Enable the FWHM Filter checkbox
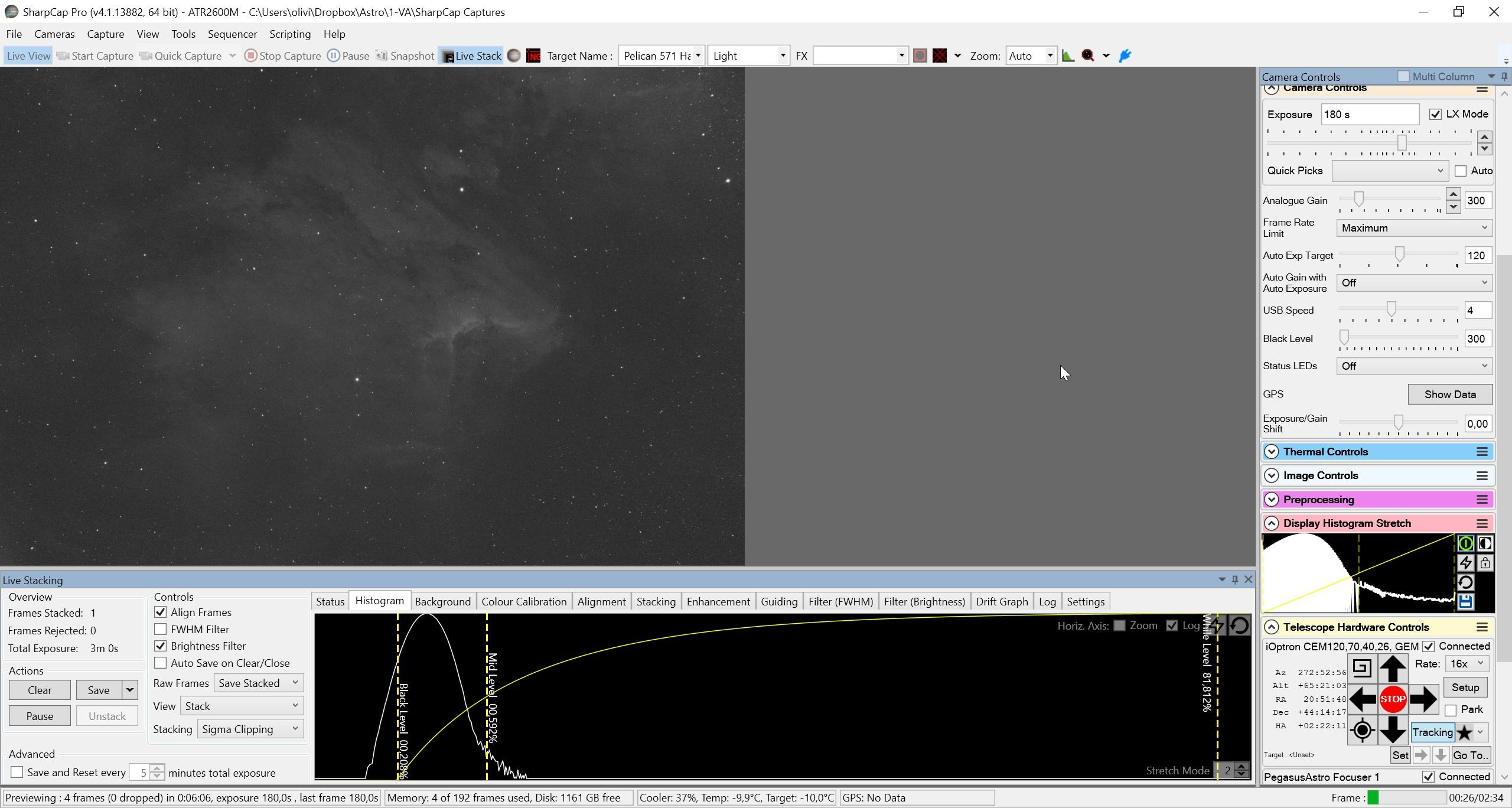Screen dimensions: 1512x808 [160, 629]
